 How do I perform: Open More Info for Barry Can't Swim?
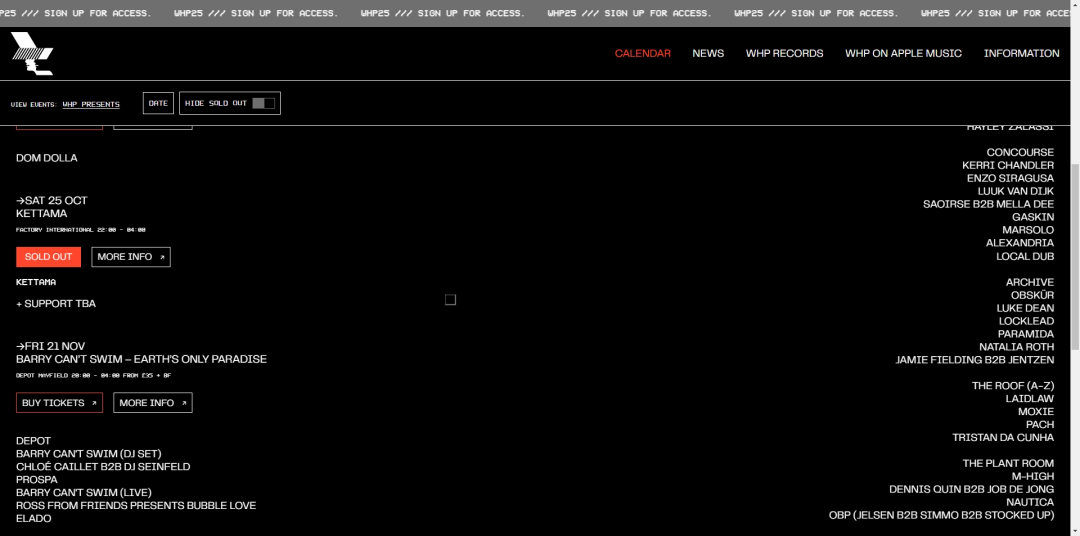[x=153, y=403]
